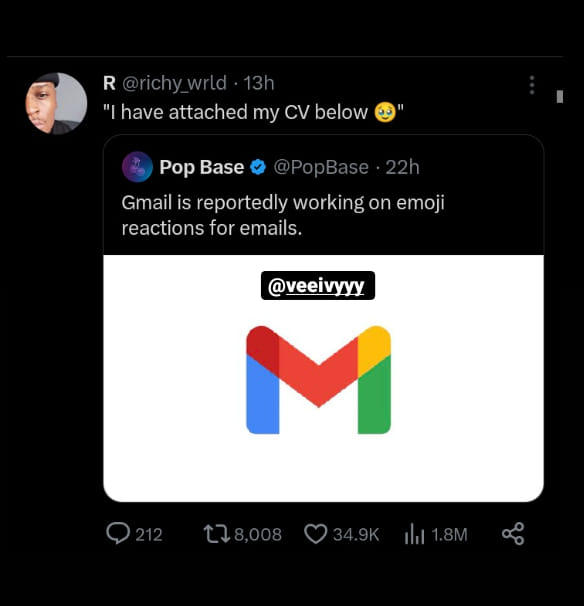Screen dimensions: 584x606
Task: Share the tweet using the share icon
Action: coord(513,534)
